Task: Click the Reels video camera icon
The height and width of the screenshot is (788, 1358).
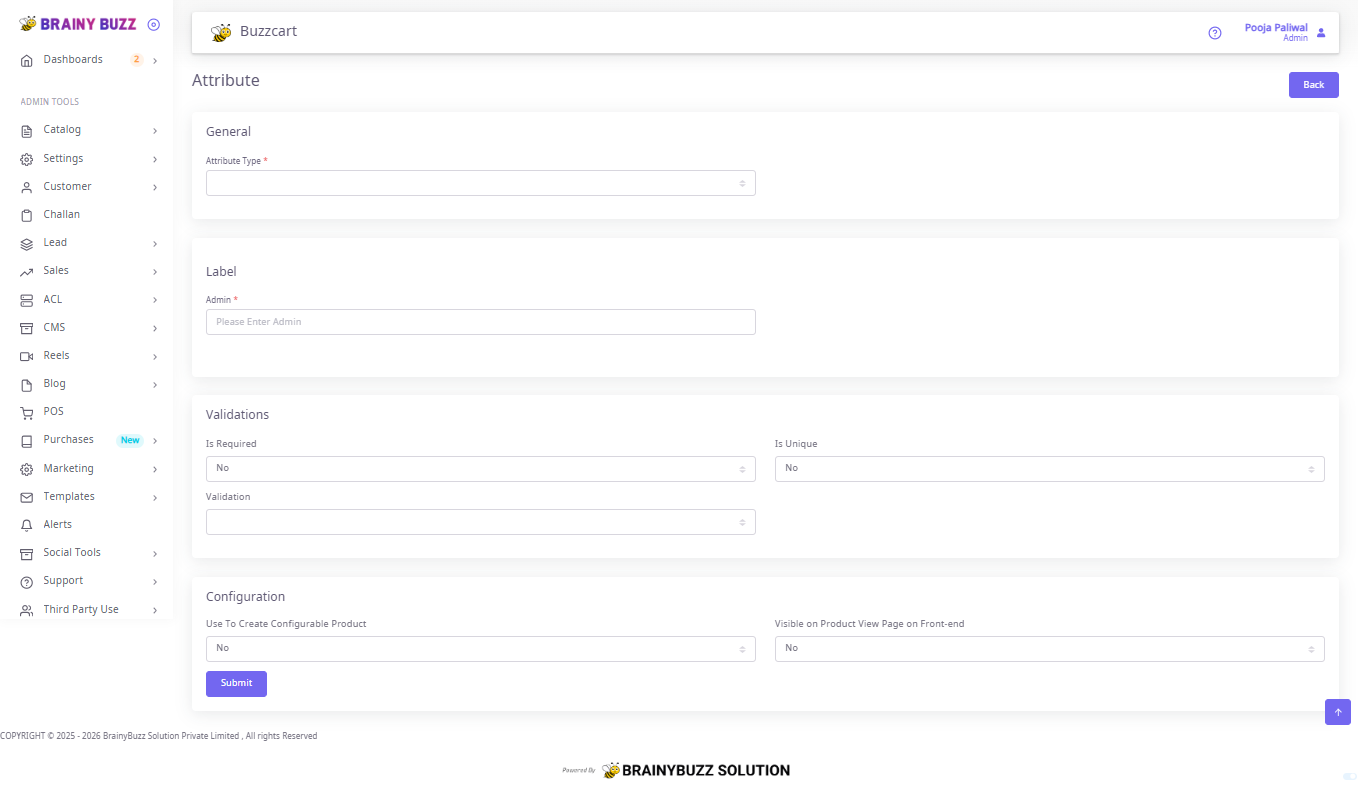Action: tap(27, 356)
